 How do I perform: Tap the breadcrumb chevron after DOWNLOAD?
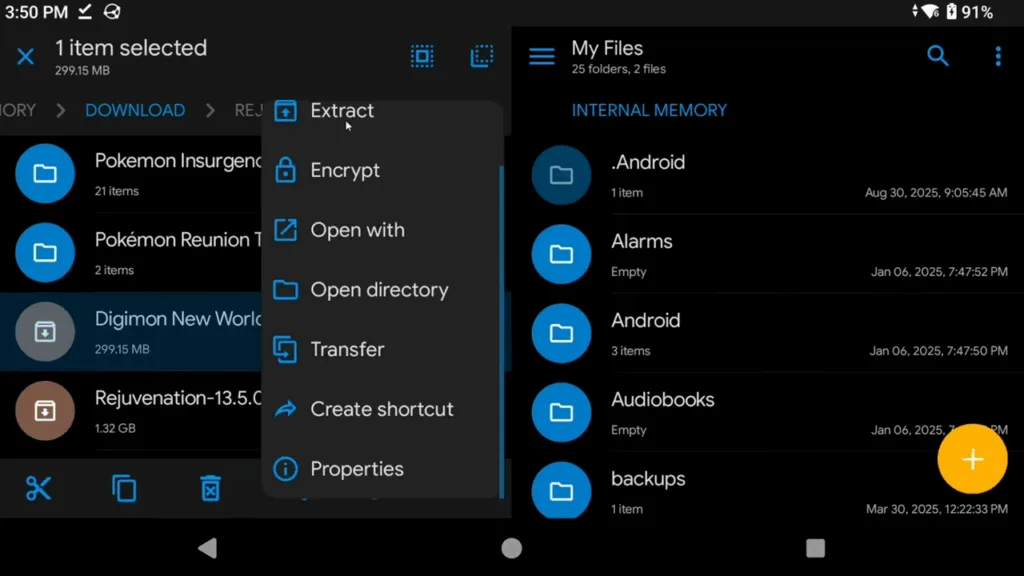212,110
